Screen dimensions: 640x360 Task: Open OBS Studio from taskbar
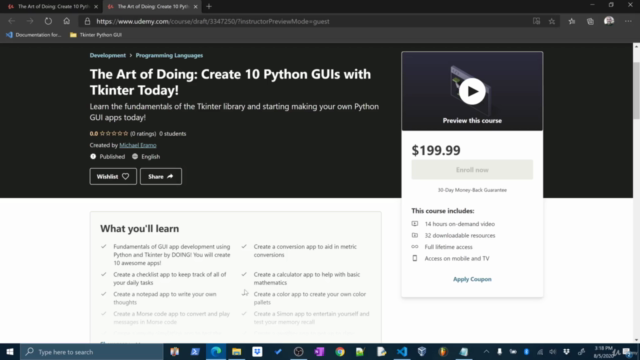(x=299, y=351)
